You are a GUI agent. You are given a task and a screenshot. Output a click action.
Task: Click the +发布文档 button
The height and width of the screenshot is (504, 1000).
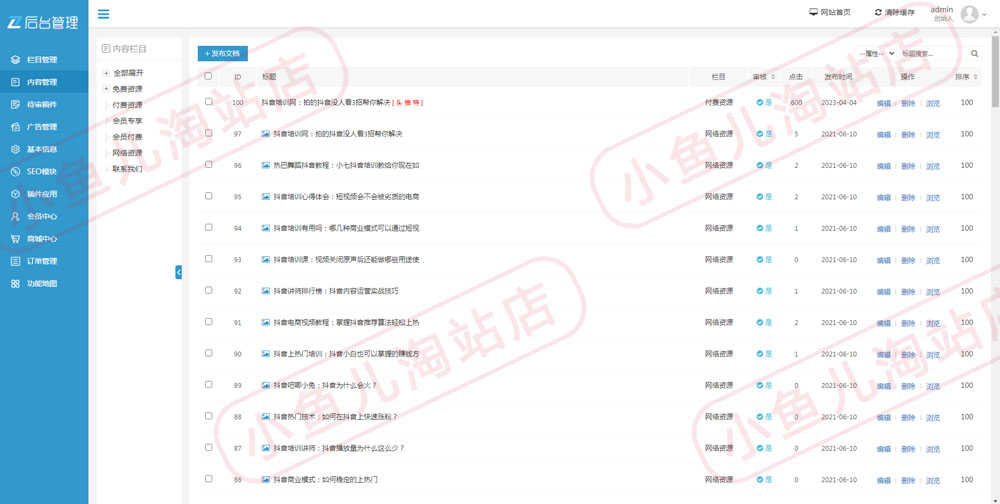coord(223,54)
